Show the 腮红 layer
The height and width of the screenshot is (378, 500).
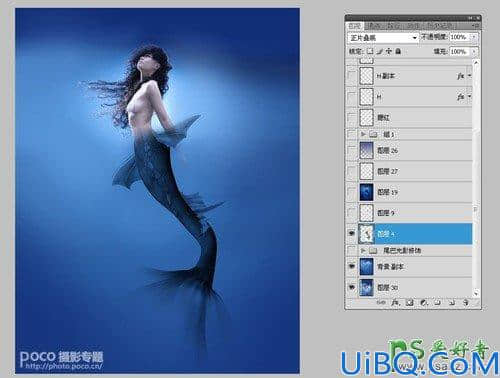point(351,117)
